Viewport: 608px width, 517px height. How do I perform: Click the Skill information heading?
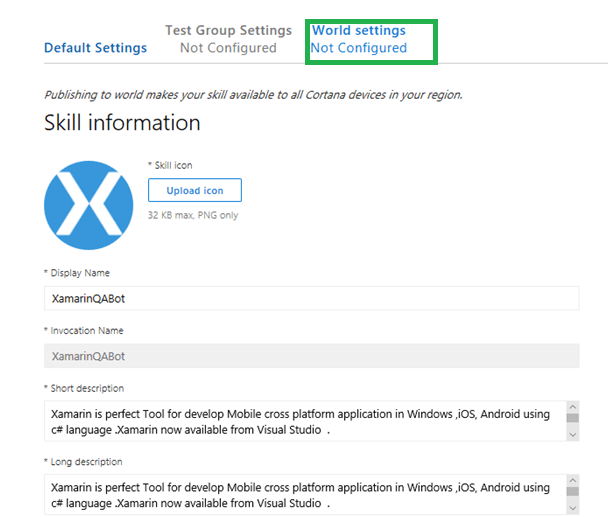(122, 123)
